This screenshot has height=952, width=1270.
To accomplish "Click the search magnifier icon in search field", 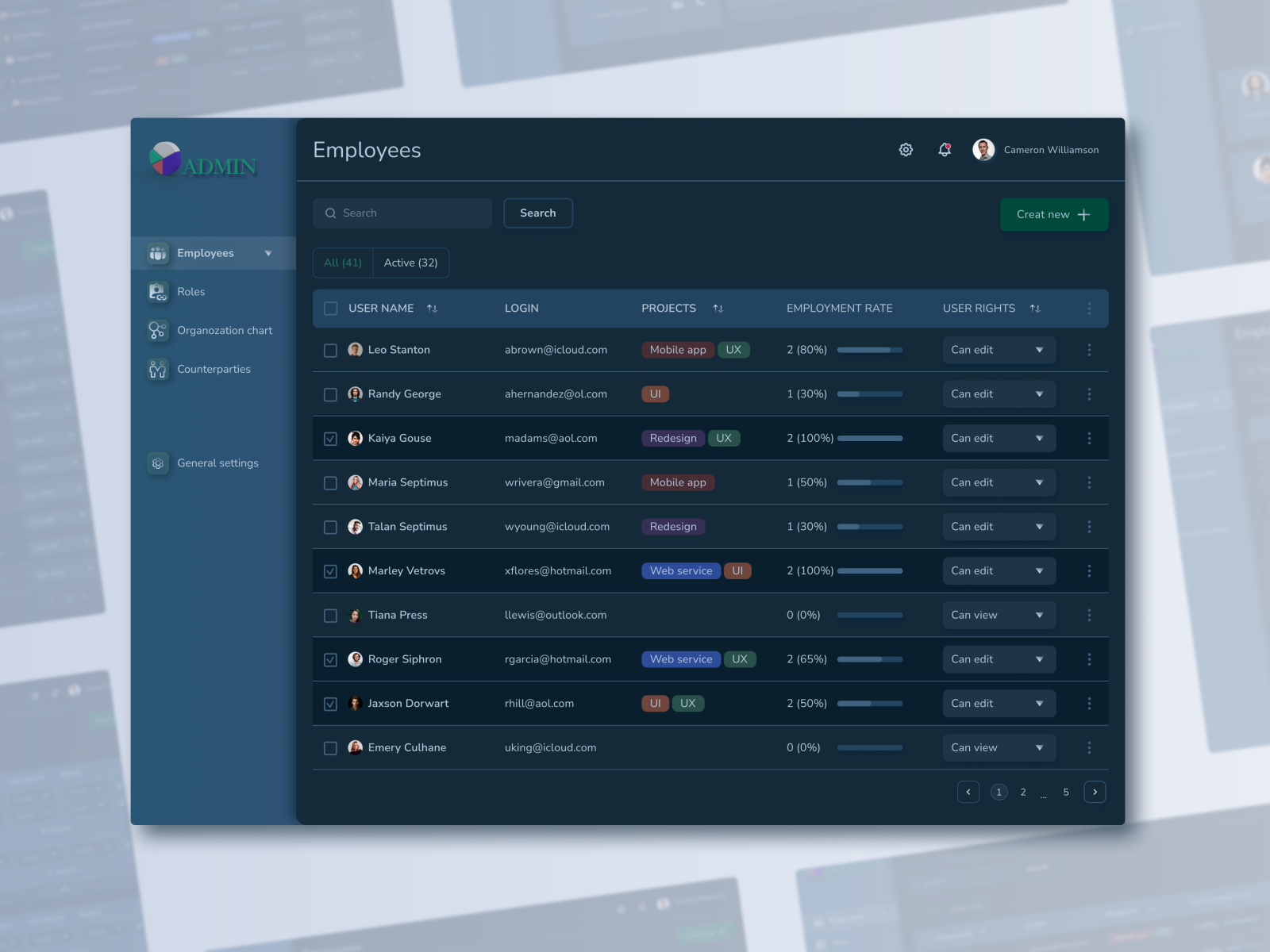I will coord(331,213).
